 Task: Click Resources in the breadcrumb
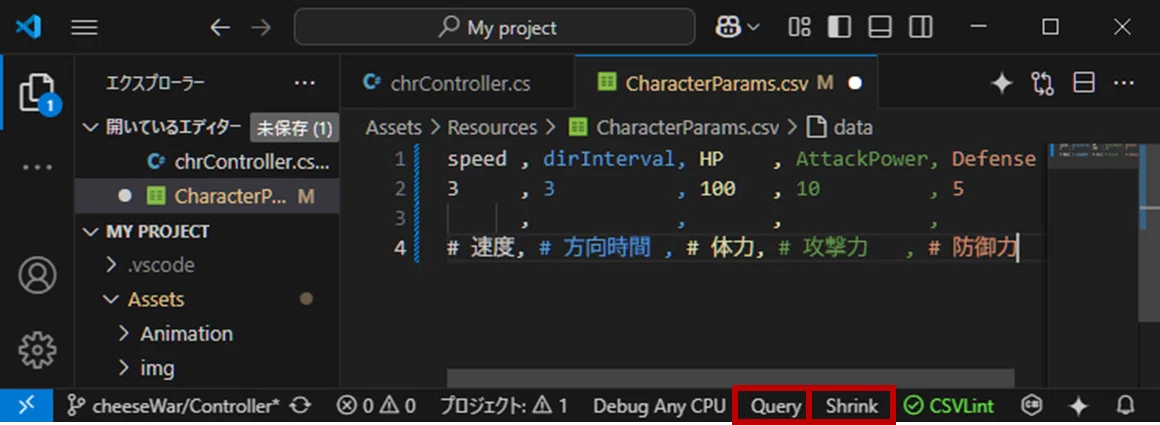[492, 127]
